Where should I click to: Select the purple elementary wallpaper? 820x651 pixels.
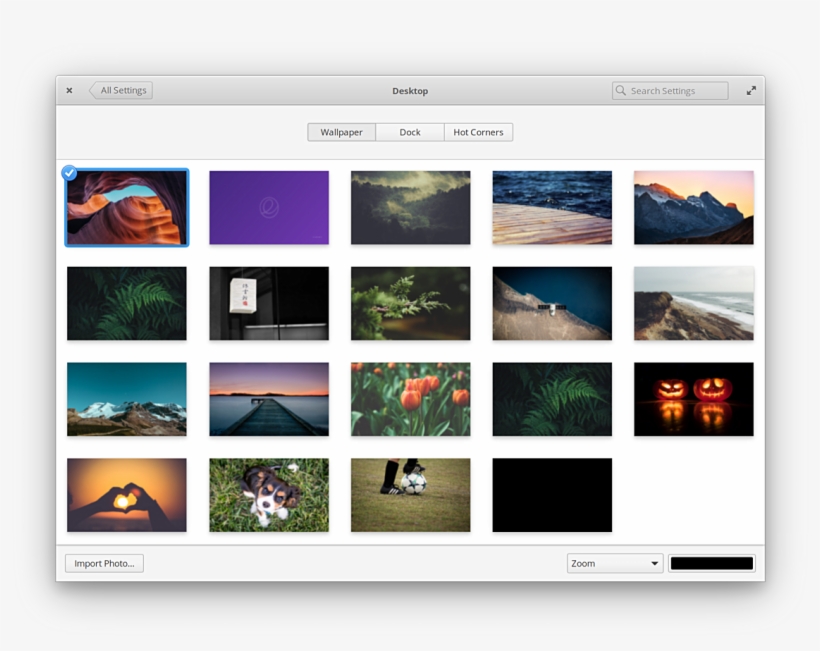pyautogui.click(x=268, y=207)
